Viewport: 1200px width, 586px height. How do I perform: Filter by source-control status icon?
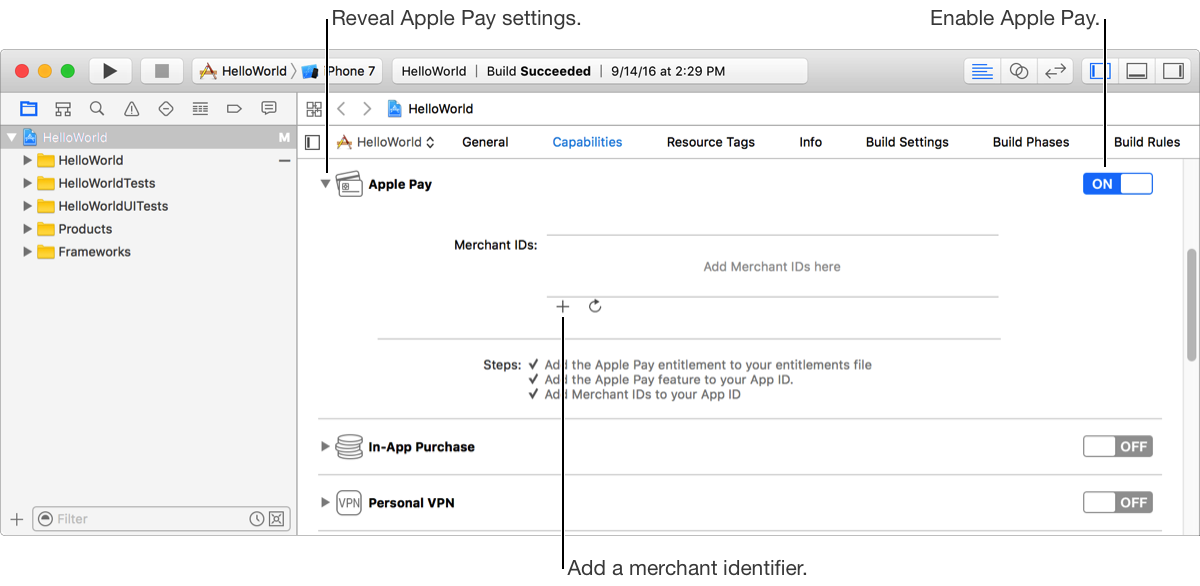click(277, 519)
